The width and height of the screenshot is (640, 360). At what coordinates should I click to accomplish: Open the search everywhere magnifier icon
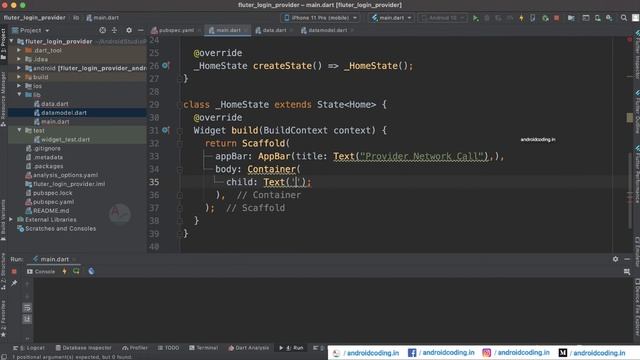(x=624, y=18)
